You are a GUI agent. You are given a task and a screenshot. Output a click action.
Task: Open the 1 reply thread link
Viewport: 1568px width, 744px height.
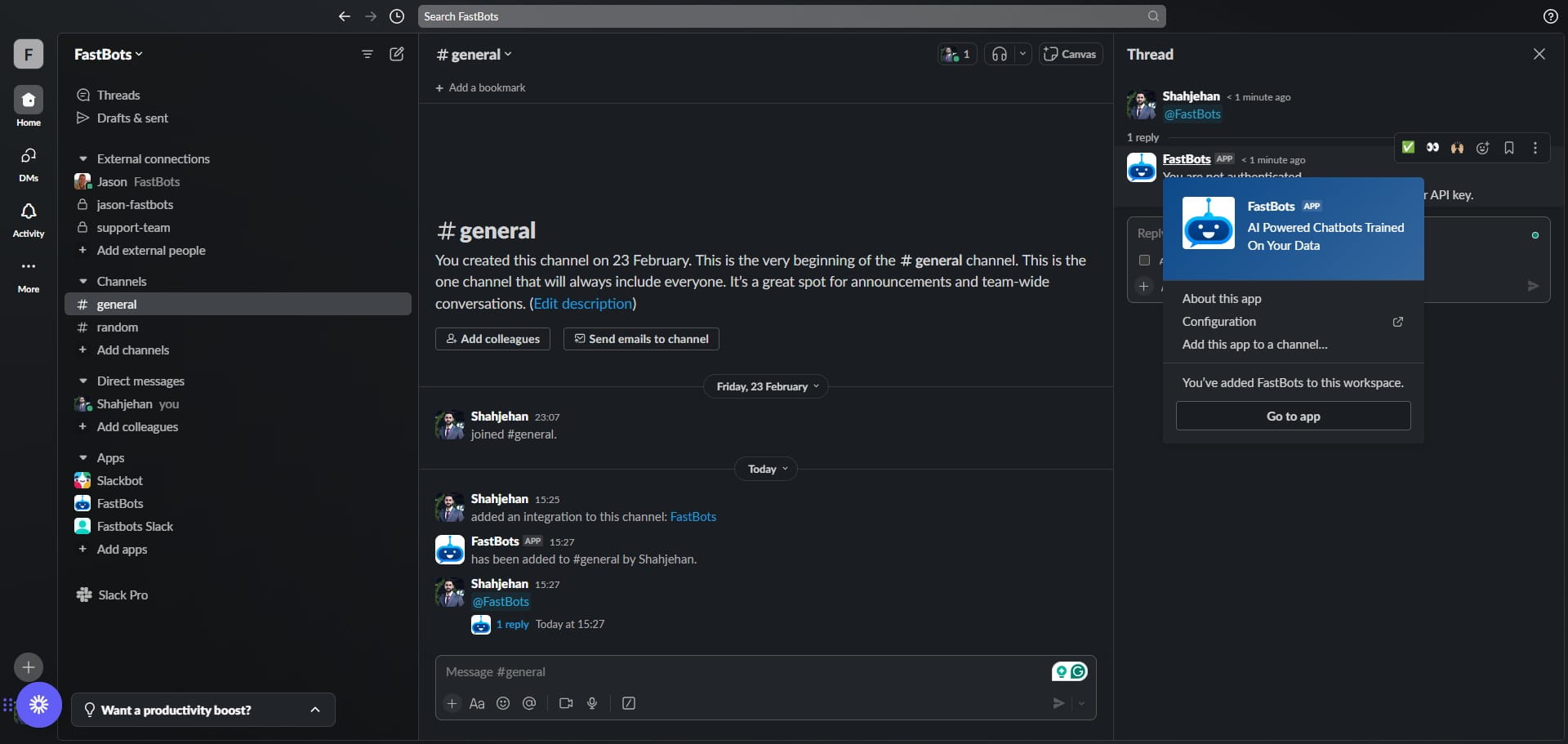tap(512, 624)
